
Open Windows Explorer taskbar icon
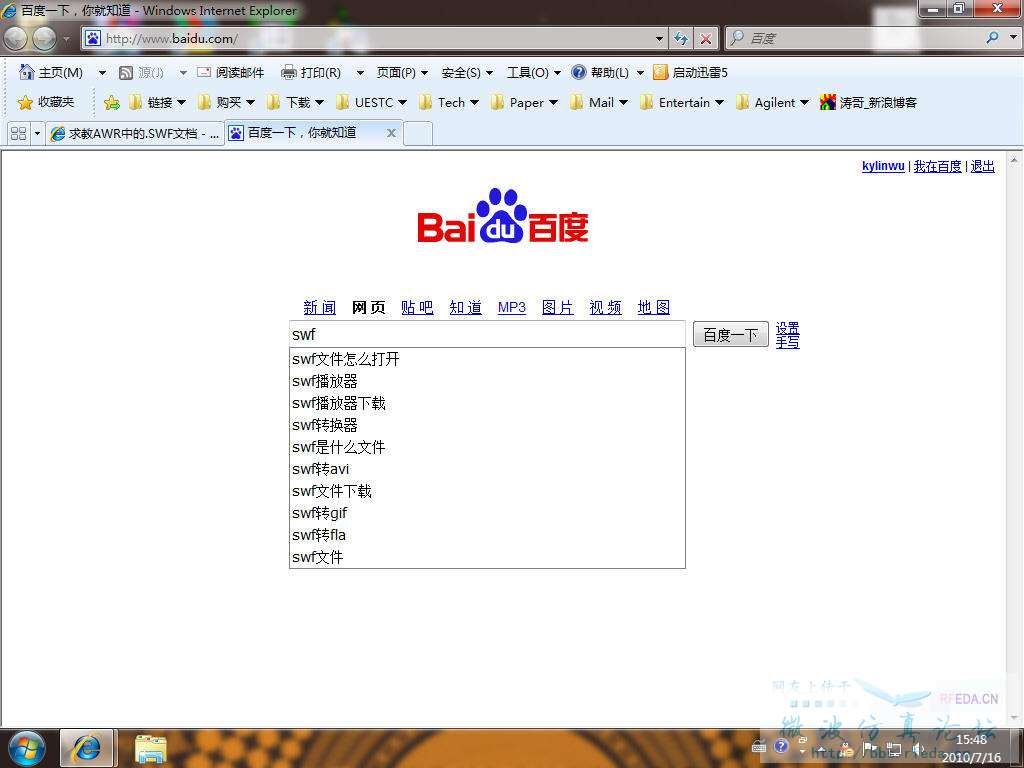pyautogui.click(x=151, y=748)
